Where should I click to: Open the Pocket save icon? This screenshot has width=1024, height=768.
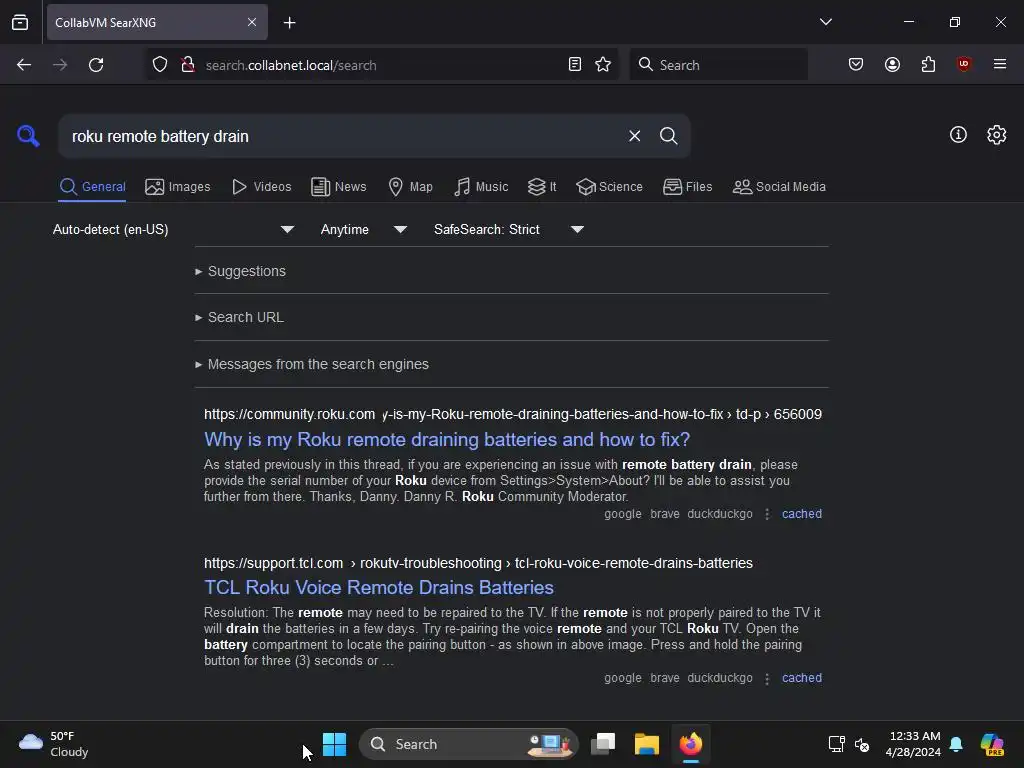(856, 65)
